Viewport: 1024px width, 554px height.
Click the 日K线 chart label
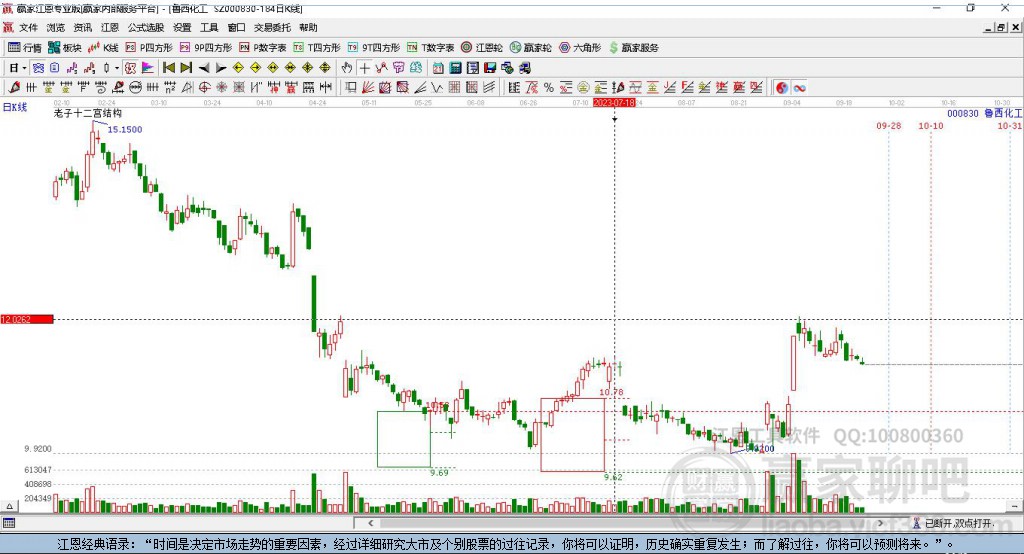click(x=15, y=107)
